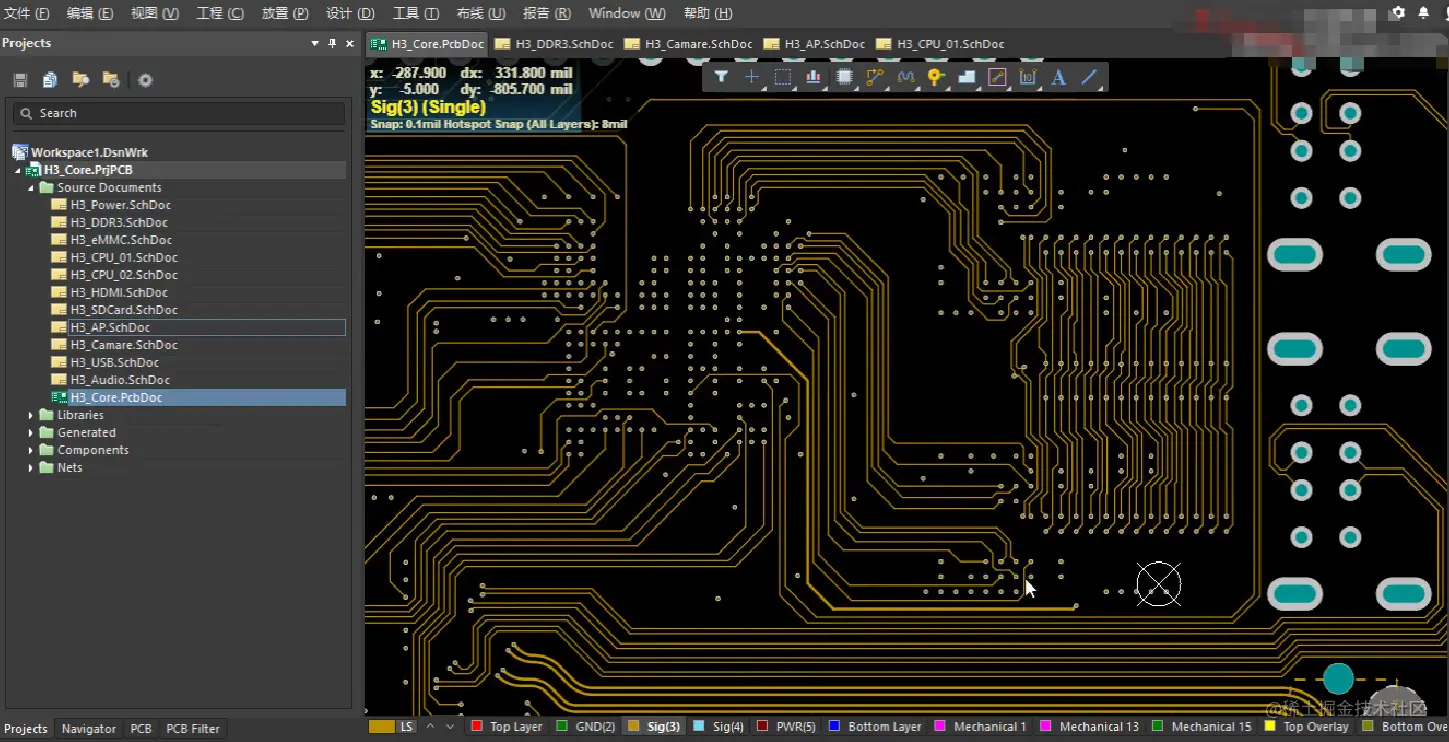This screenshot has height=742, width=1449.
Task: Click the red Top Layer color swatch
Action: pos(477,727)
